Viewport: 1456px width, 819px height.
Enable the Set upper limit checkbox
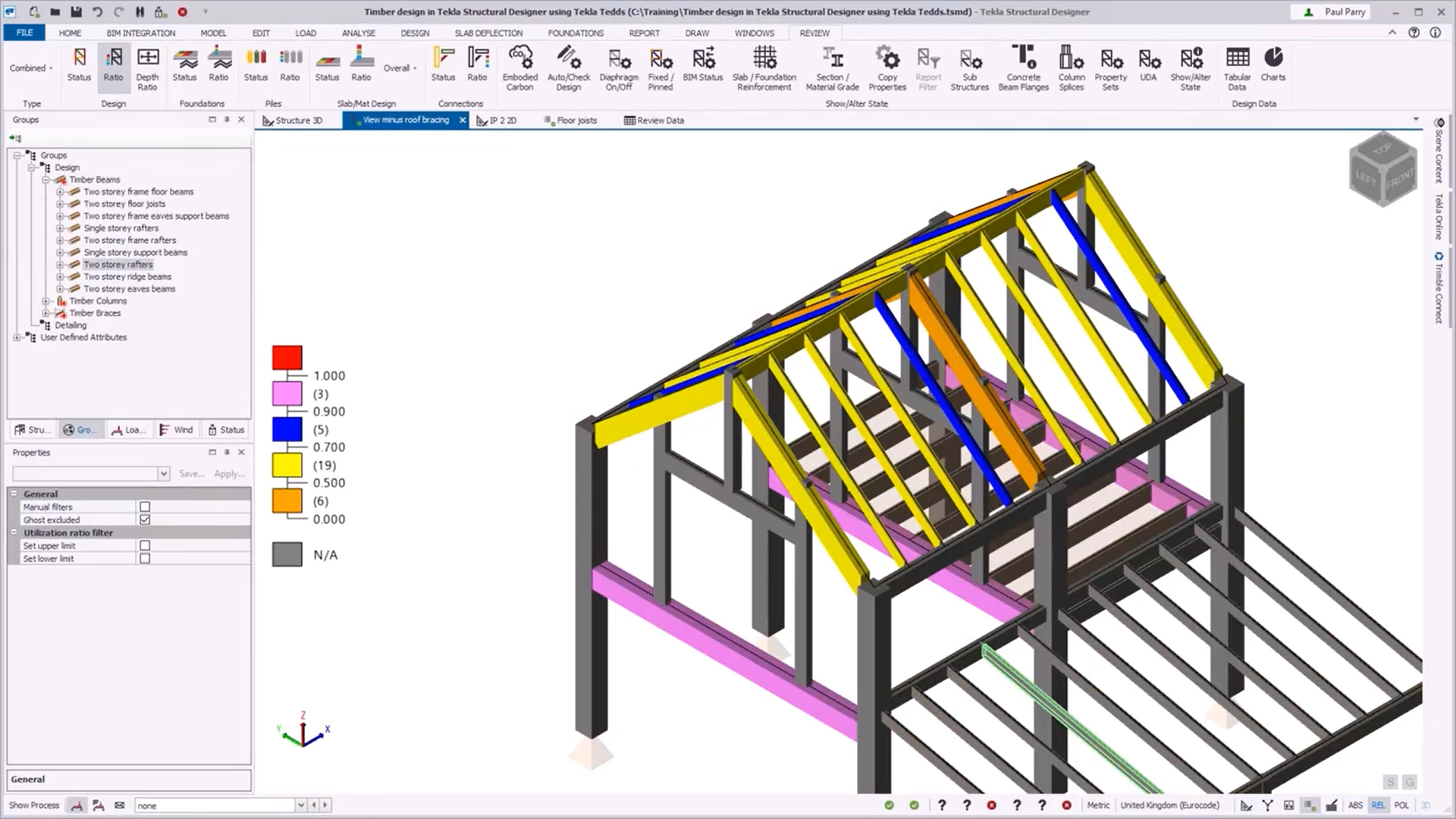[145, 545]
